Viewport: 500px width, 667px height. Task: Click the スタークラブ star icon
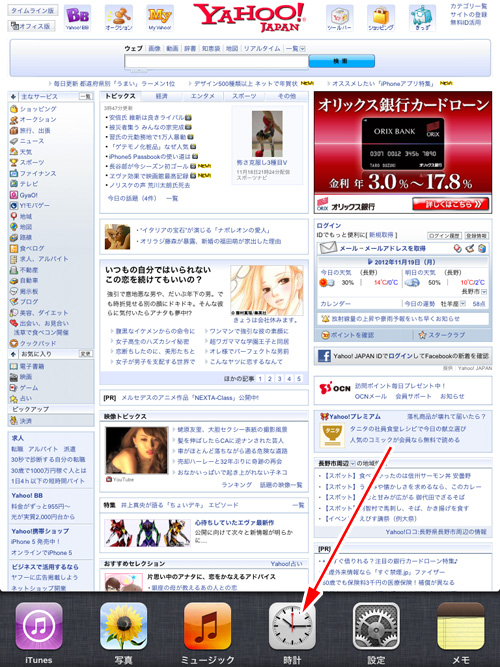422,335
